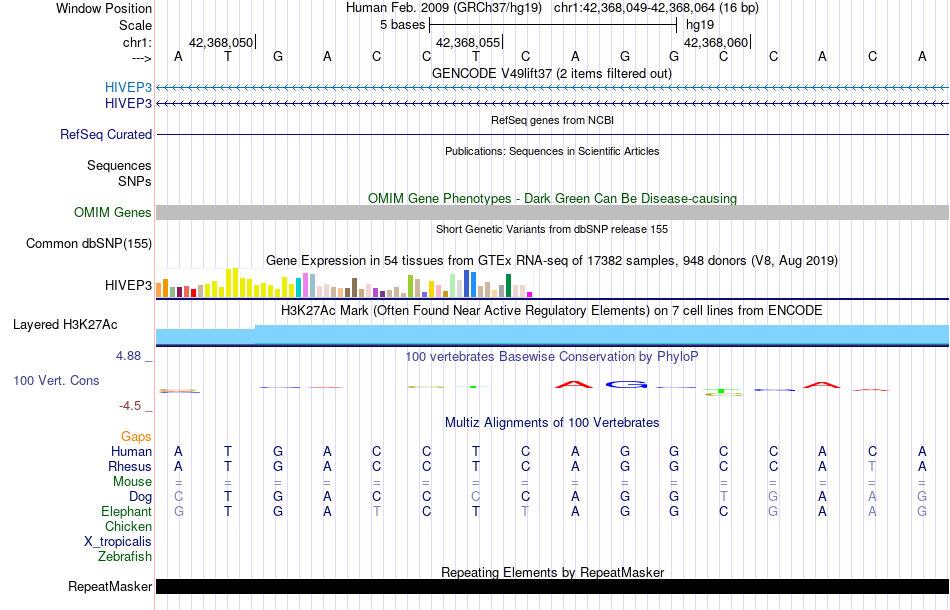The image size is (950, 610).
Task: Click the 5 bases scale bar
Action: click(552, 25)
